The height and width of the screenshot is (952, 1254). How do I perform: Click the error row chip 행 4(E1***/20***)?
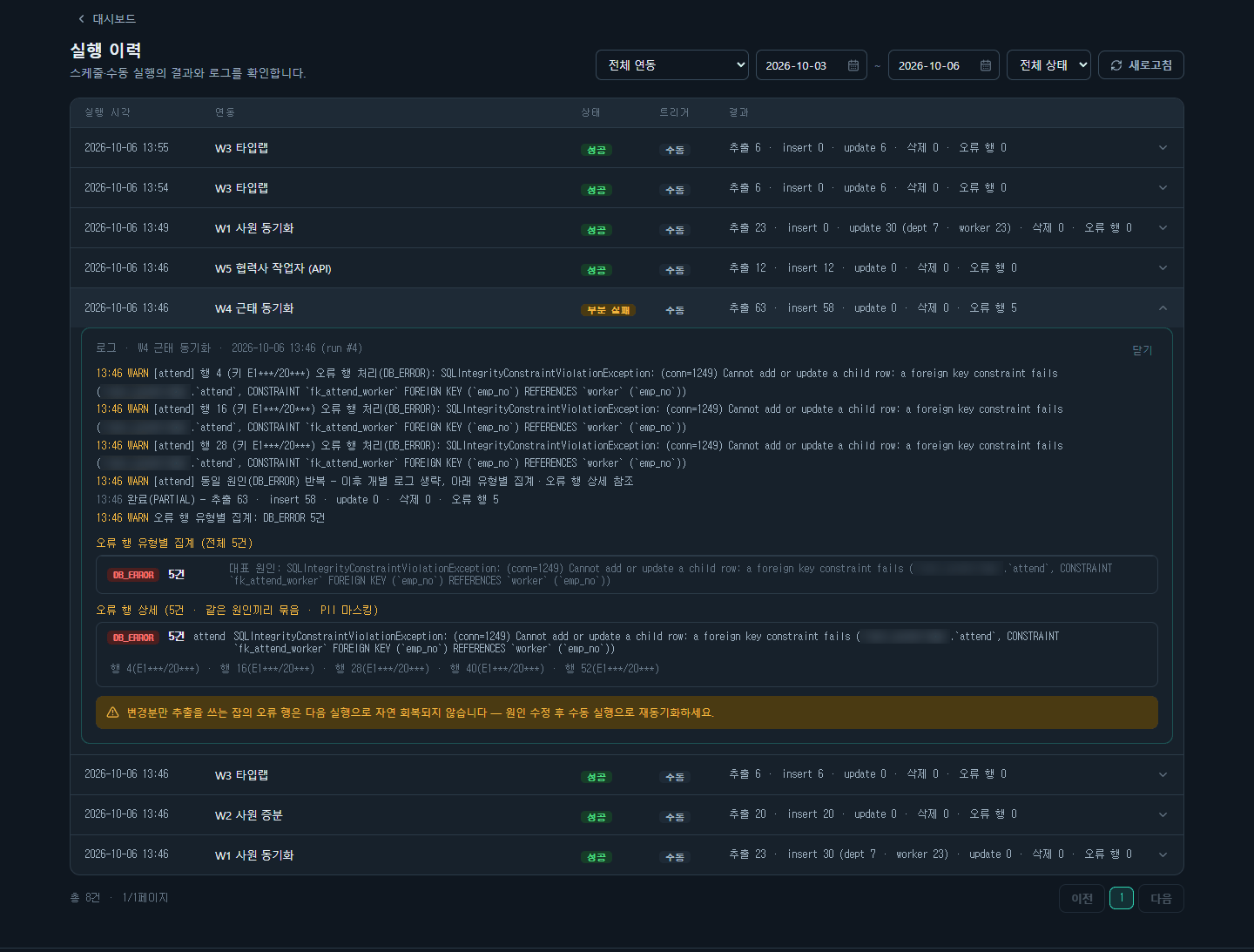155,669
